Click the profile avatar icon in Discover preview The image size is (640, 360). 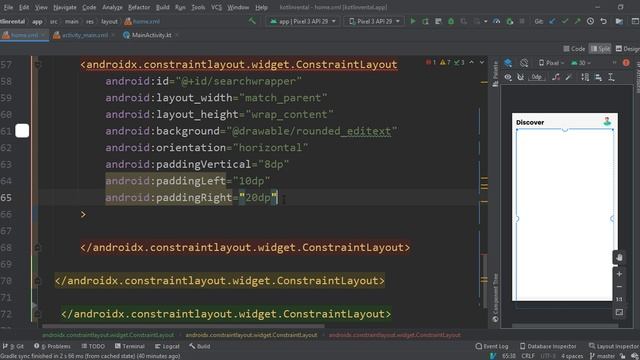607,121
